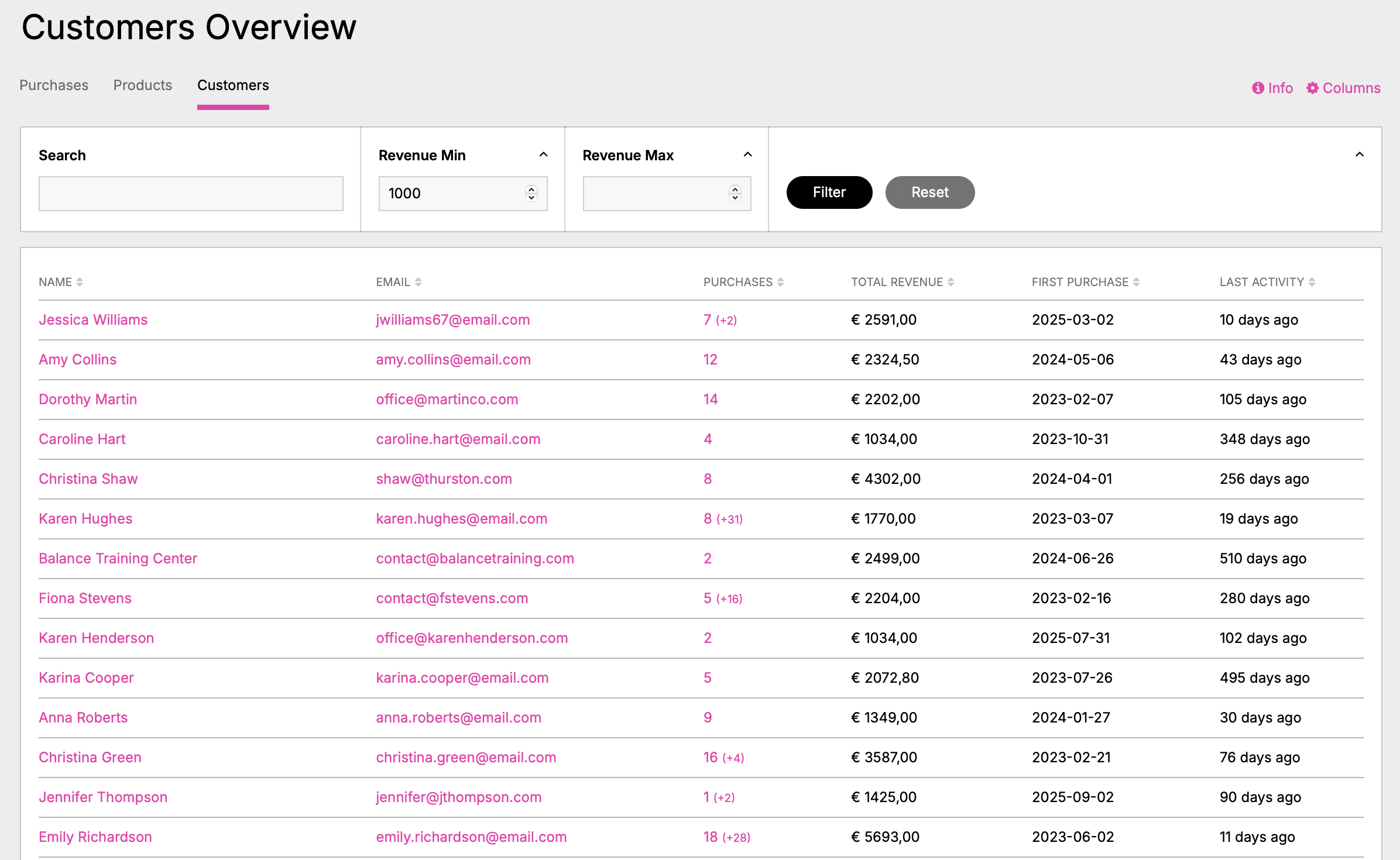The width and height of the screenshot is (1400, 860).
Task: Collapse the entire filter panel chevron
Action: coord(1360,154)
